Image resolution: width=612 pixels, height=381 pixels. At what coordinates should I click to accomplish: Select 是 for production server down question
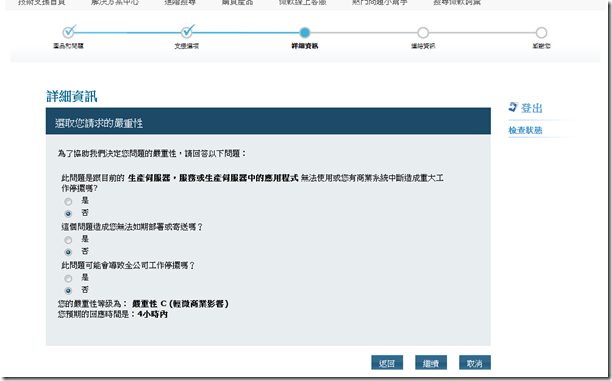[68, 201]
